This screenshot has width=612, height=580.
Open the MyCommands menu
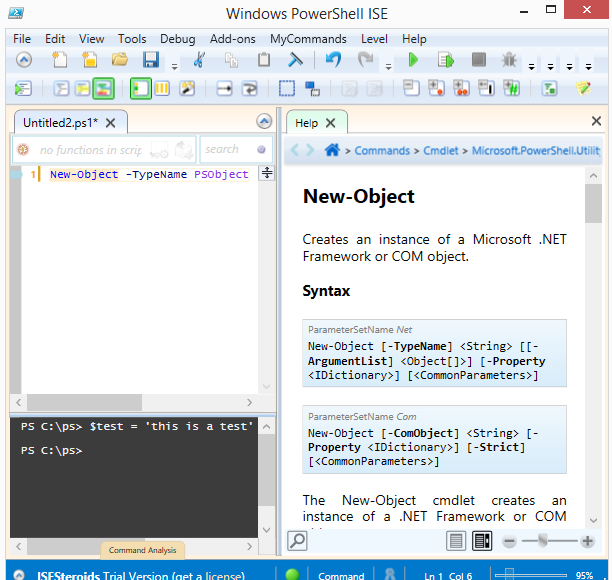[x=308, y=39]
